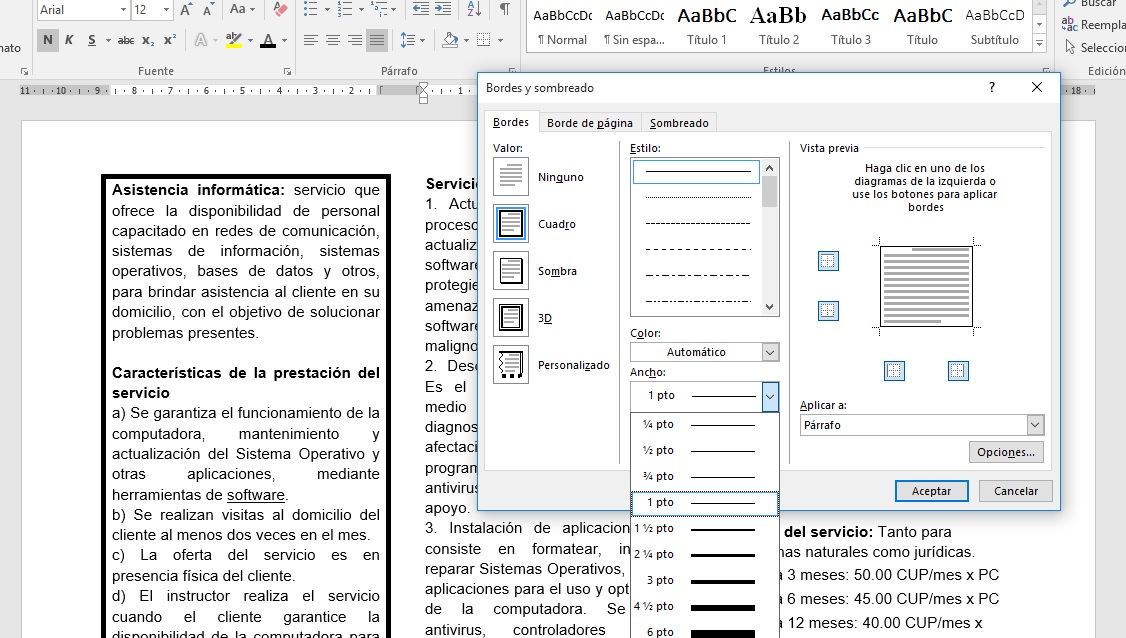The height and width of the screenshot is (638, 1126).
Task: Click the Aceptar button
Action: click(930, 490)
